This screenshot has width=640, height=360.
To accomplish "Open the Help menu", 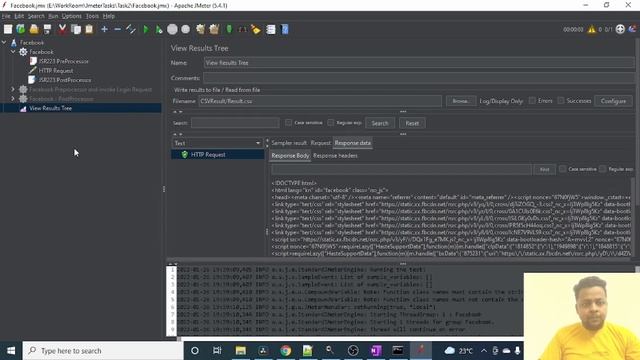I will pos(109,16).
